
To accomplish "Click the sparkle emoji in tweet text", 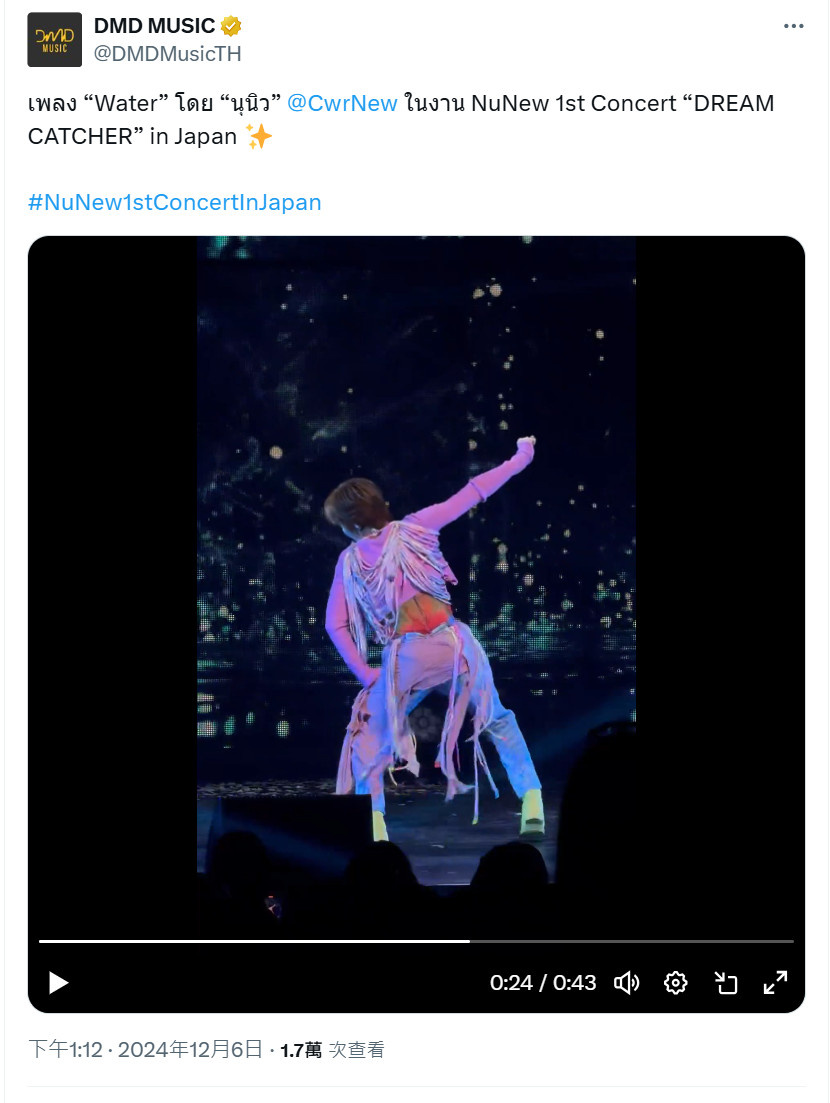I will click(x=259, y=136).
